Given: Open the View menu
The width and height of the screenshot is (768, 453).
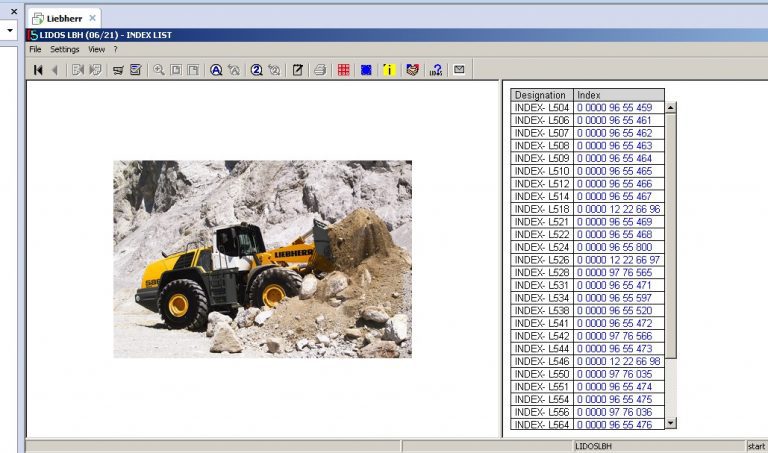Looking at the screenshot, I should [96, 49].
